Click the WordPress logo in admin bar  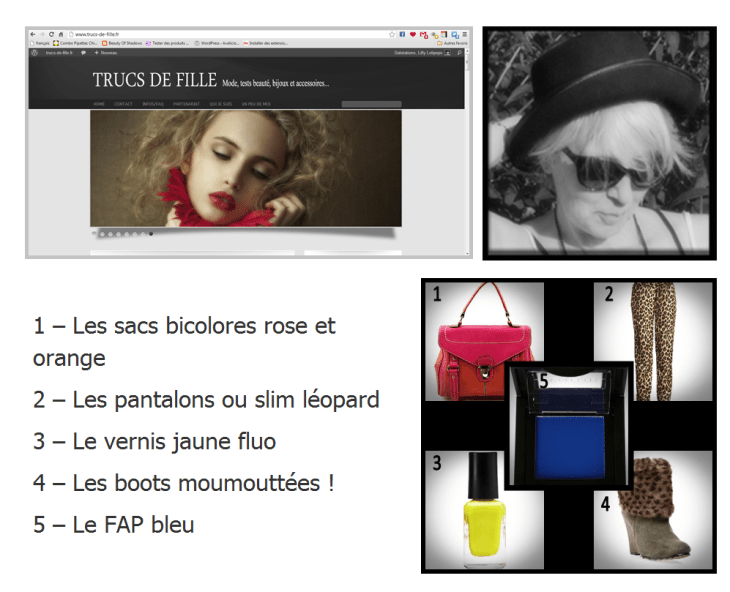(35, 52)
